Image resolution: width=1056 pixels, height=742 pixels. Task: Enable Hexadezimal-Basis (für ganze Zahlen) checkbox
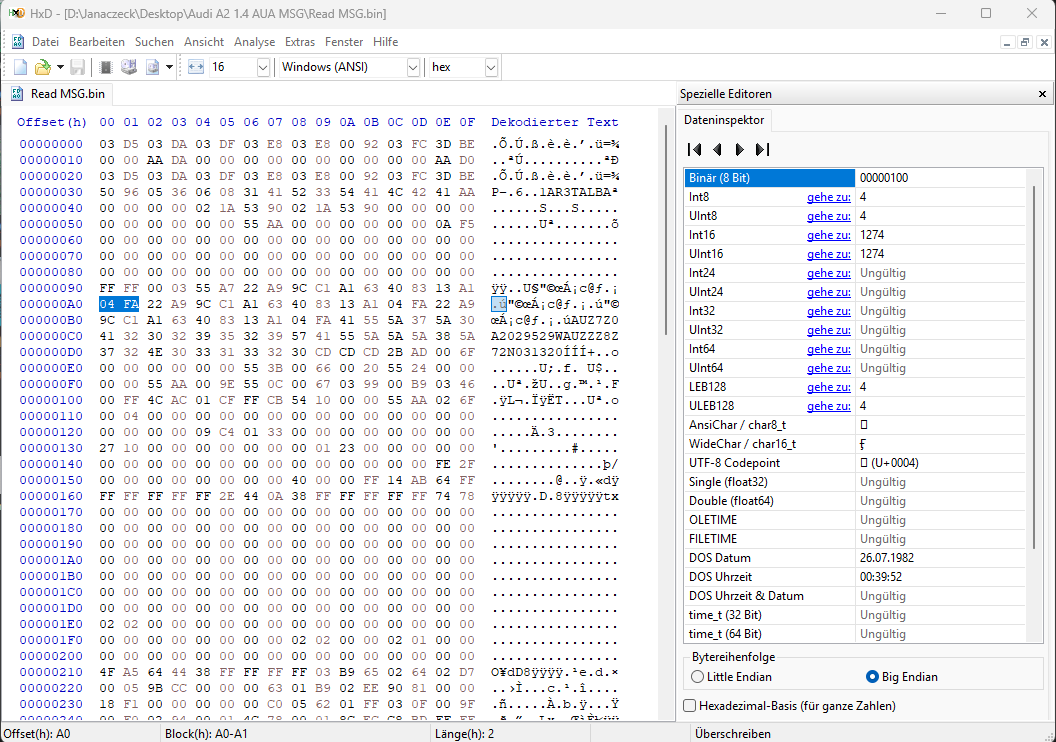coord(690,706)
